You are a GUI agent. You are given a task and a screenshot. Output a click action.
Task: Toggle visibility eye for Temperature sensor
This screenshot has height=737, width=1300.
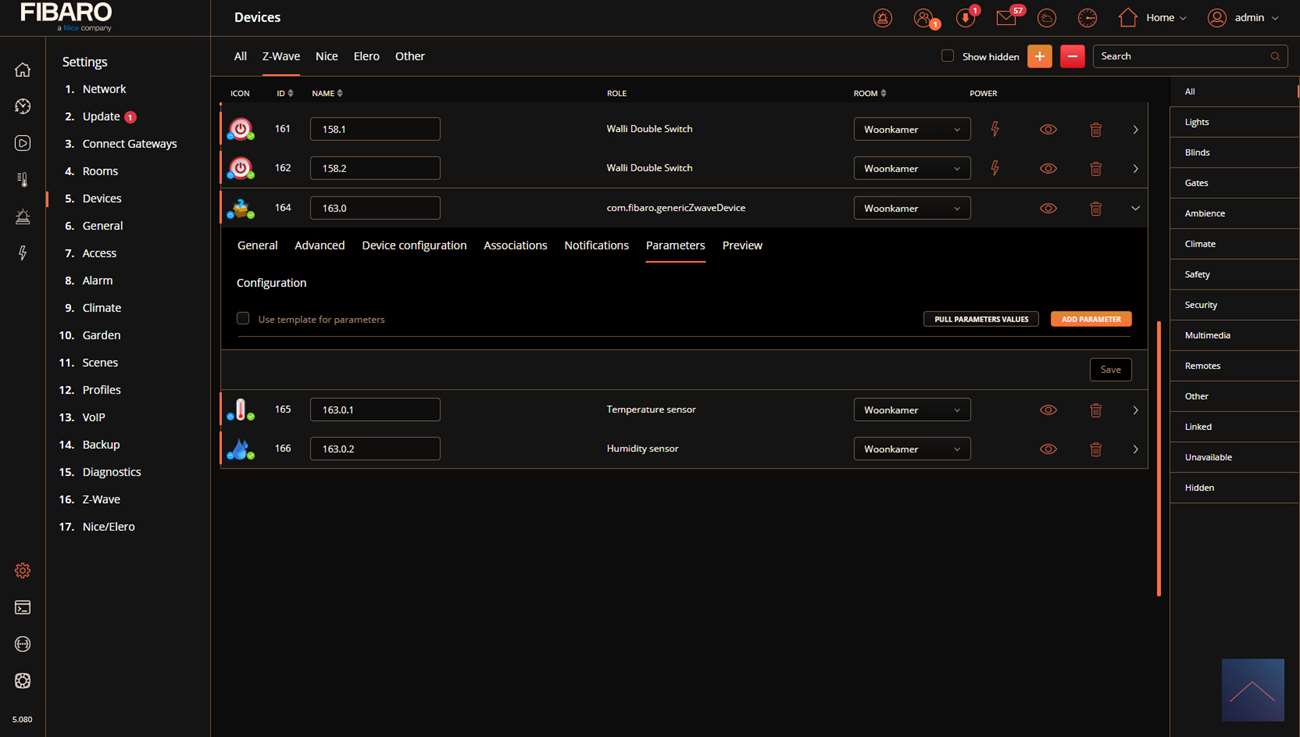click(1047, 410)
